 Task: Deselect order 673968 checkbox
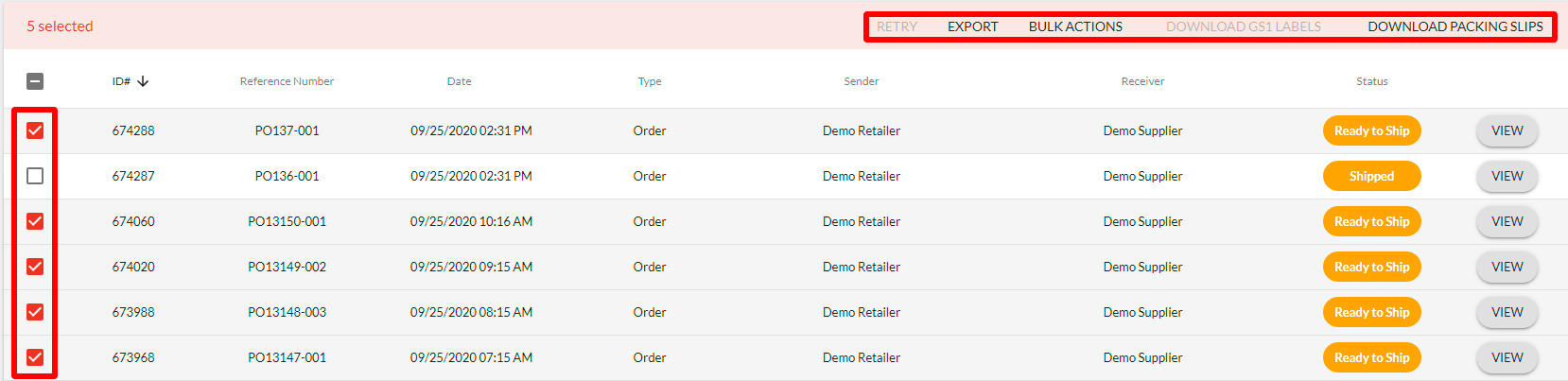click(35, 357)
